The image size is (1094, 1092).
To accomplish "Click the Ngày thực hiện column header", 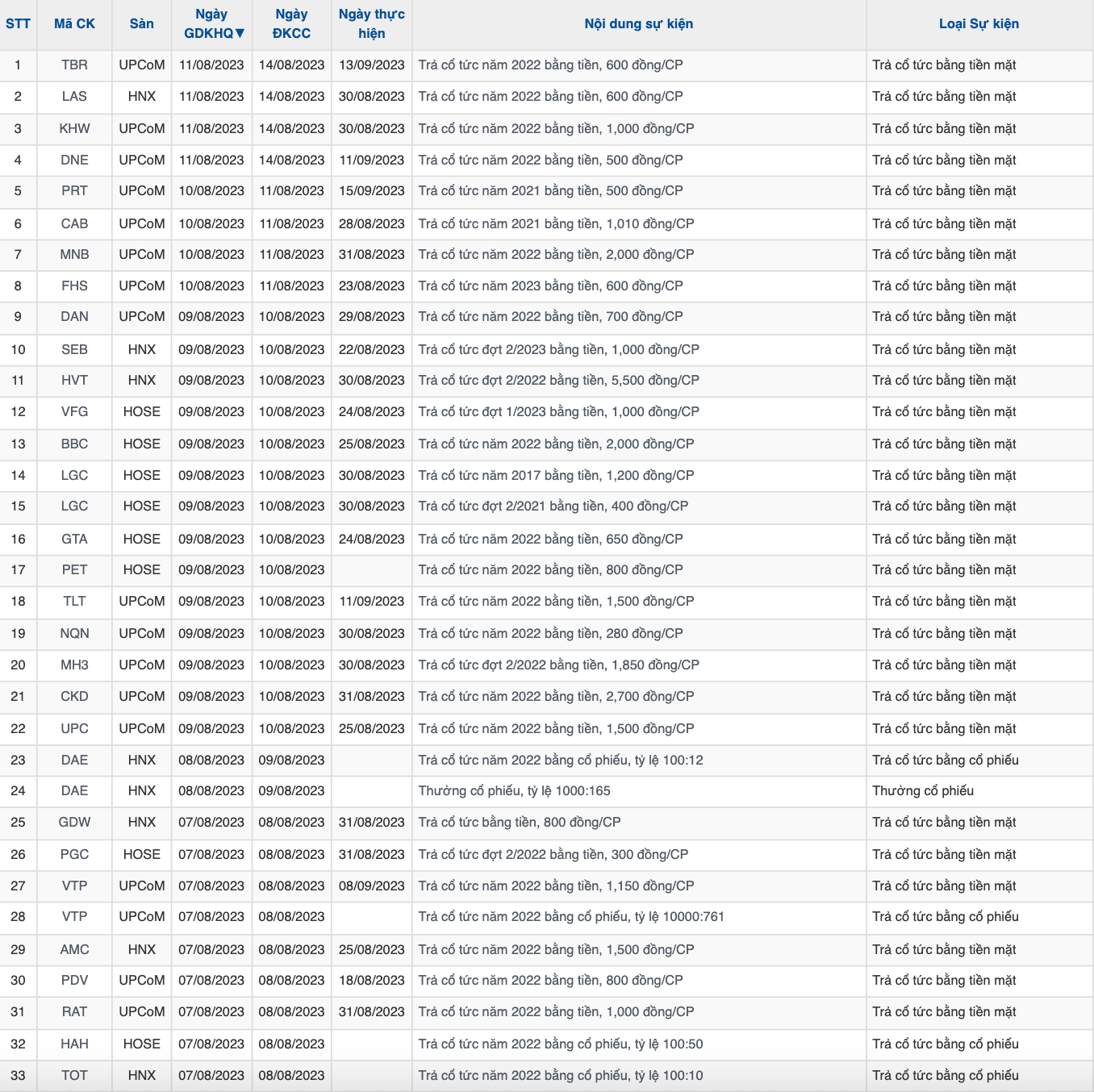I will click(371, 24).
